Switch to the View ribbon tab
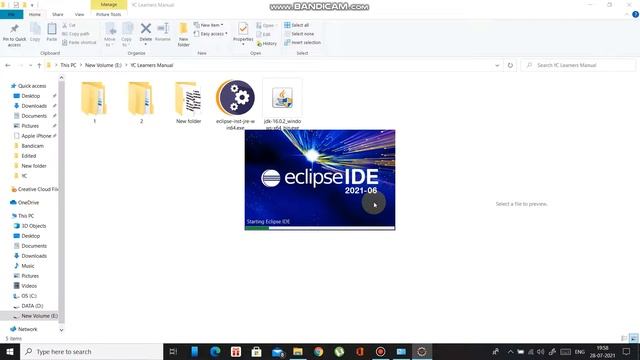The image size is (640, 360). click(x=79, y=14)
